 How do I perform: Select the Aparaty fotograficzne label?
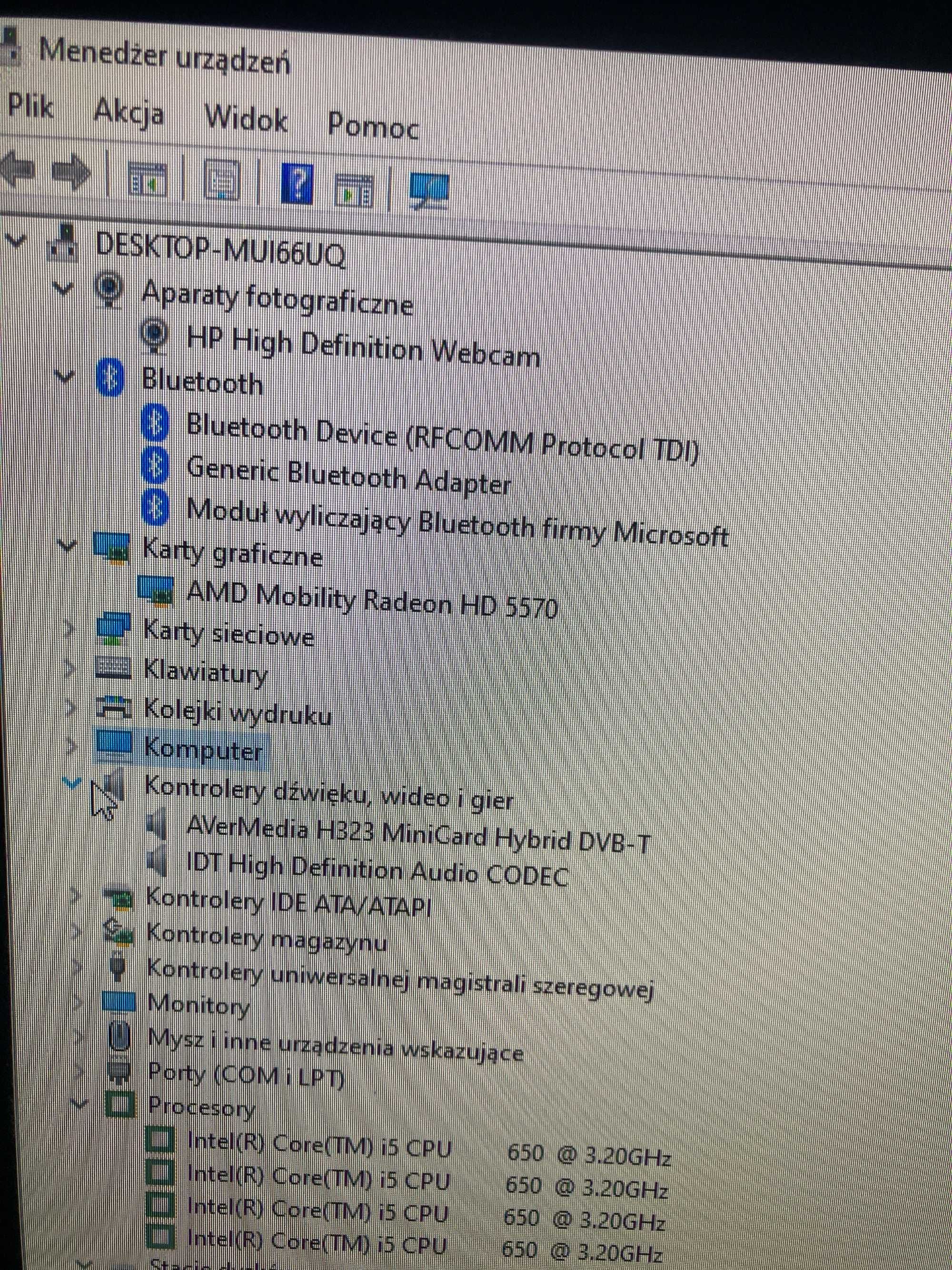[278, 298]
